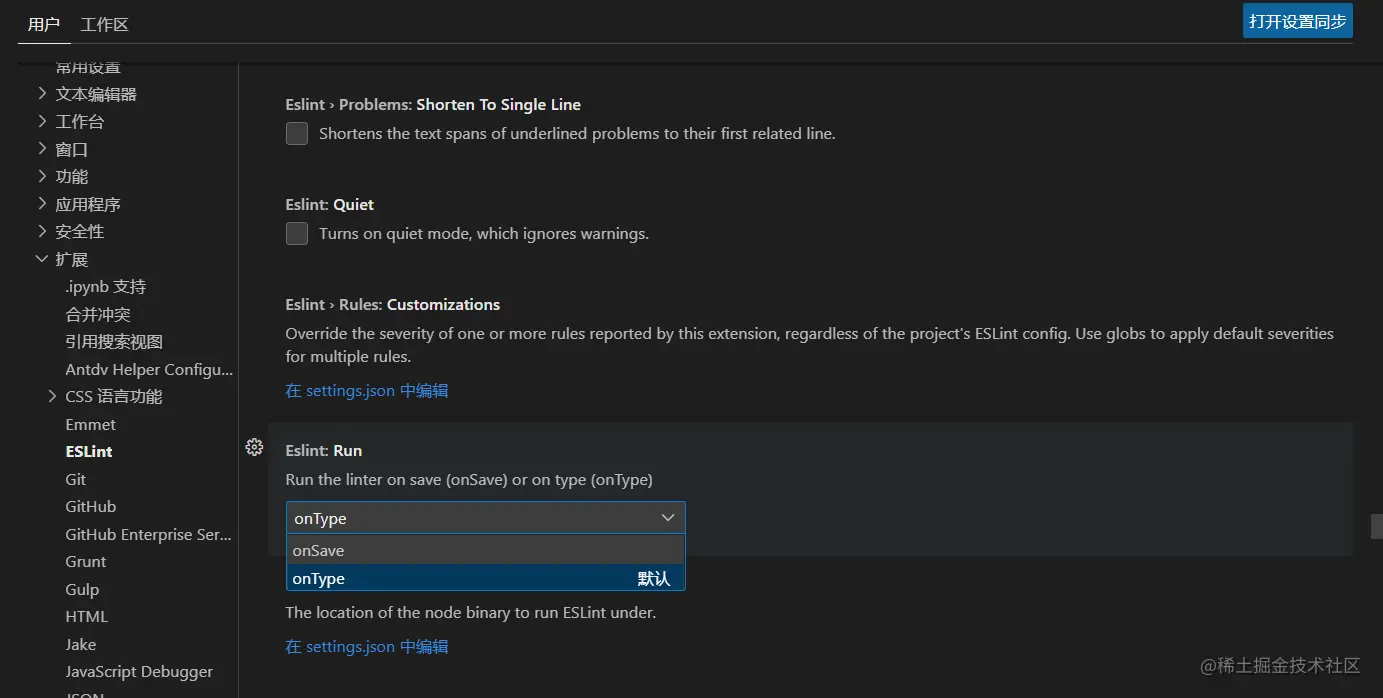Expand the CSS 语言功能 tree node
1383x698 pixels.
pos(53,397)
